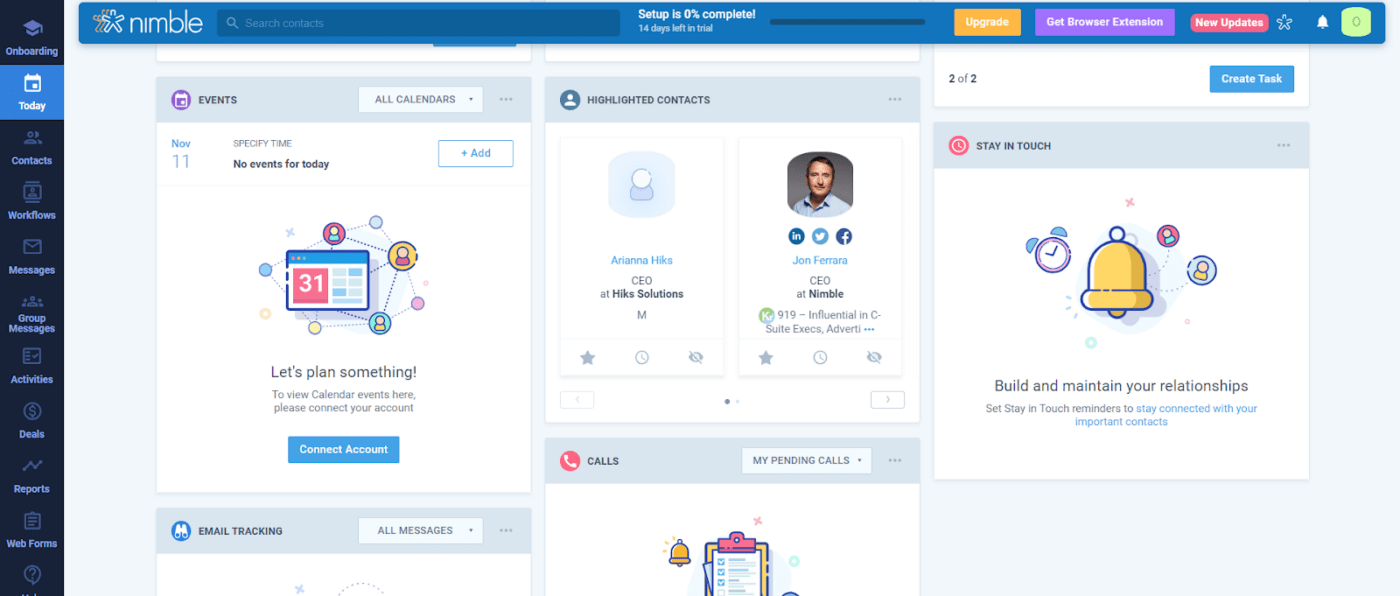The height and width of the screenshot is (596, 1400).
Task: Hide Arianna Hiks from highlighted contacts
Action: click(x=696, y=357)
